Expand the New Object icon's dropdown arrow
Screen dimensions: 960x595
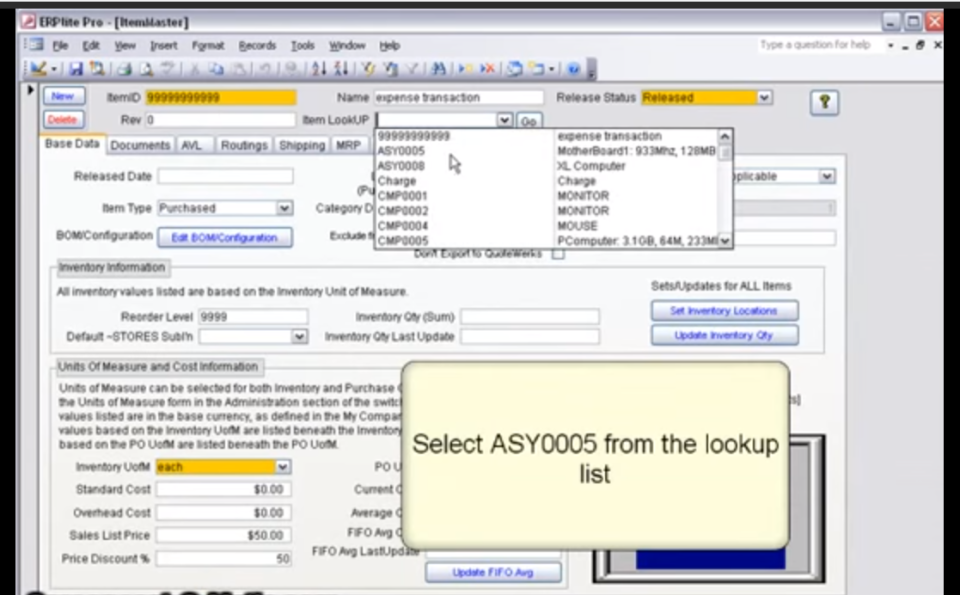click(552, 69)
